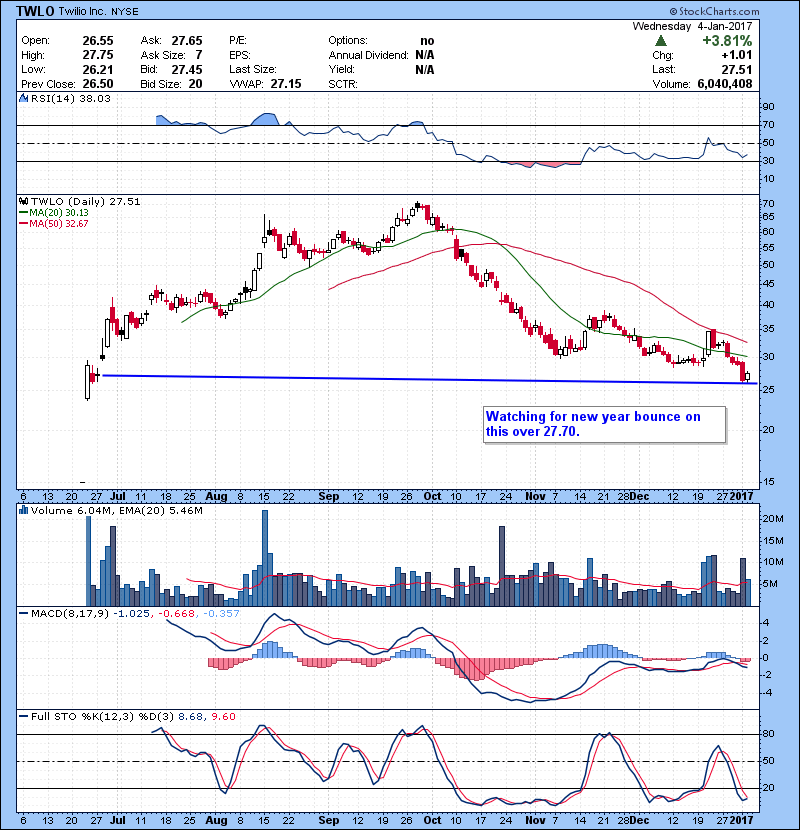
Task: Click the MACD signal value -0.668
Action: pyautogui.click(x=178, y=613)
